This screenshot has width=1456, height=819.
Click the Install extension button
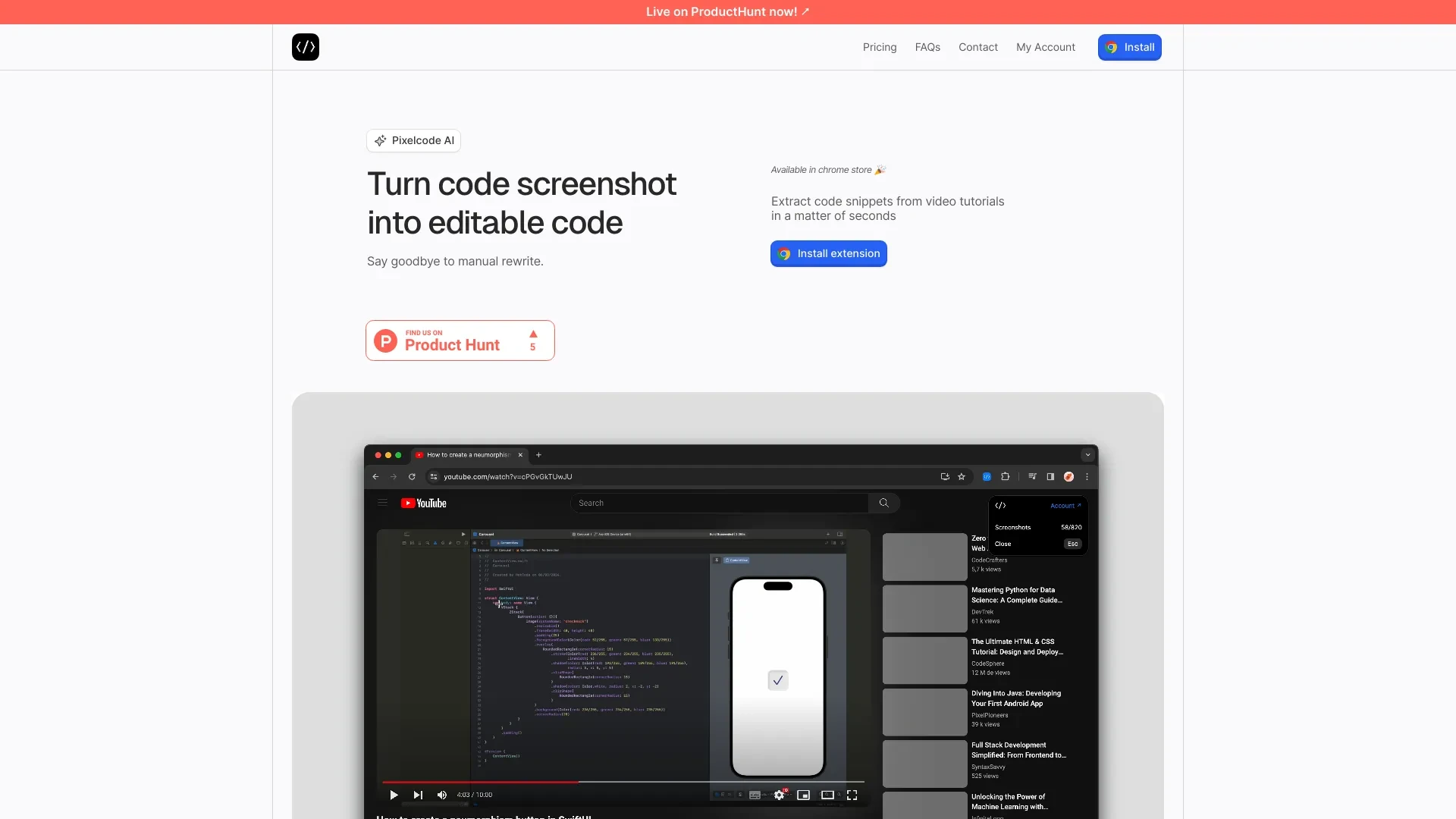829,253
